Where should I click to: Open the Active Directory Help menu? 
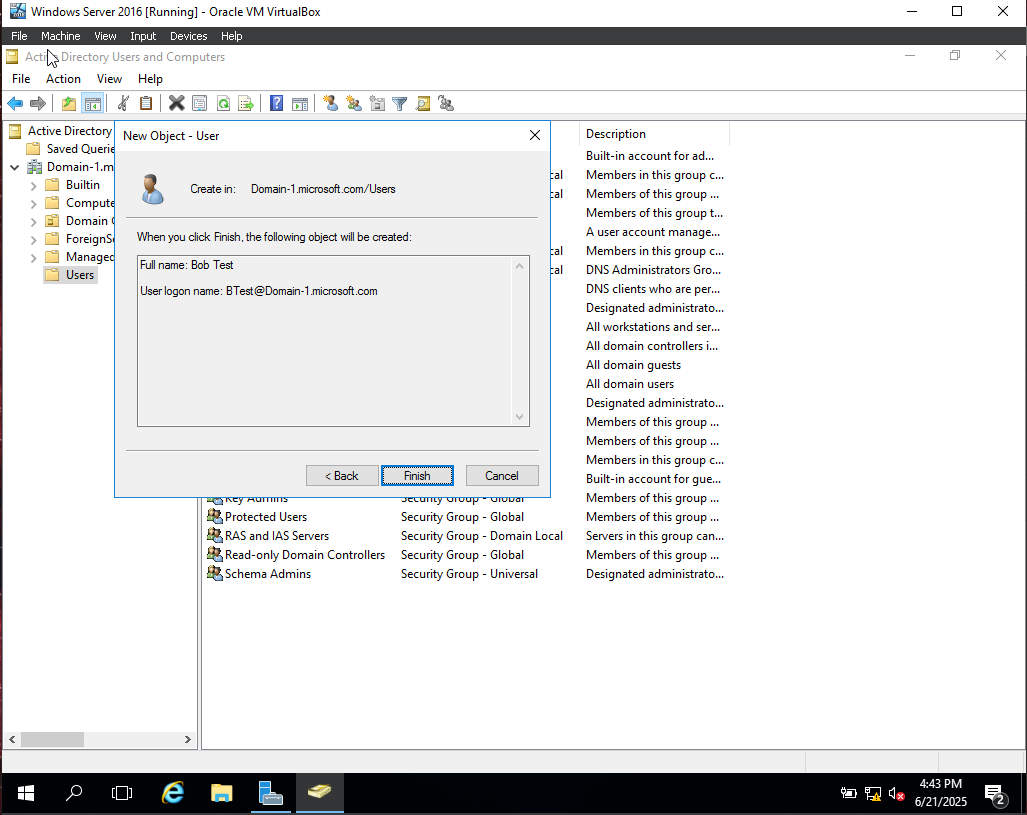150,79
